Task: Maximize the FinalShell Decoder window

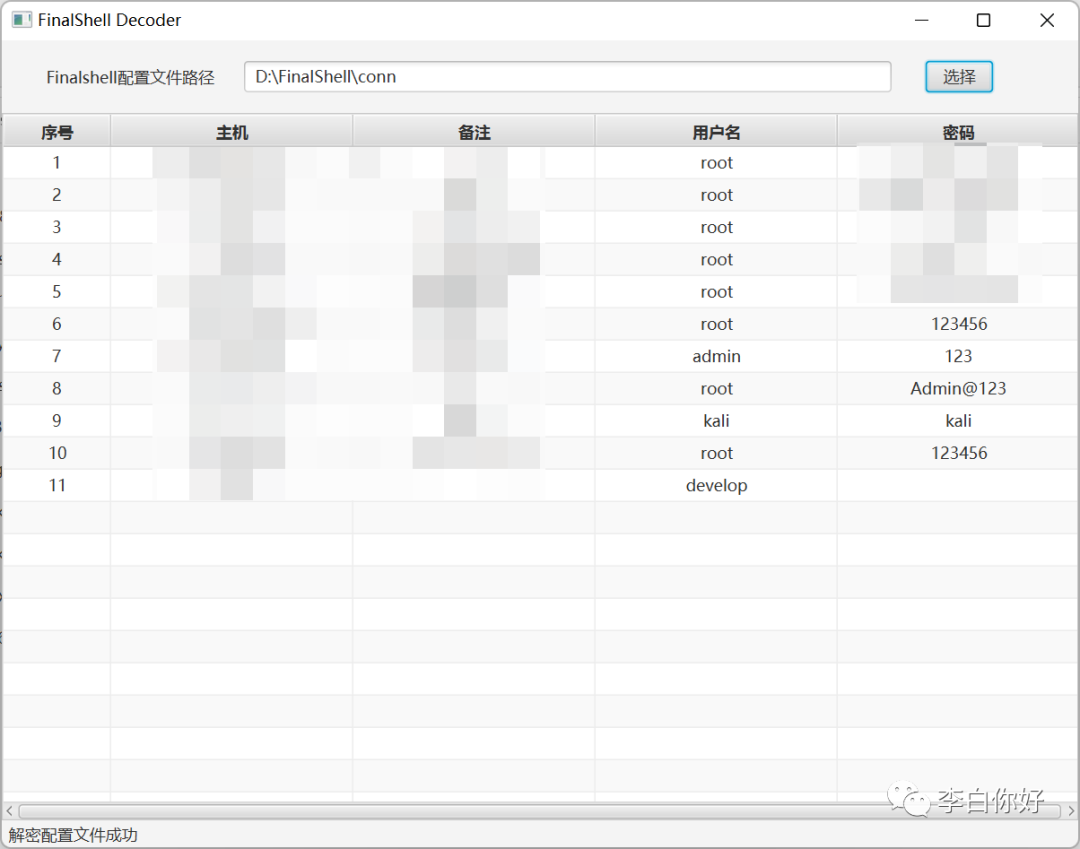Action: 984,20
